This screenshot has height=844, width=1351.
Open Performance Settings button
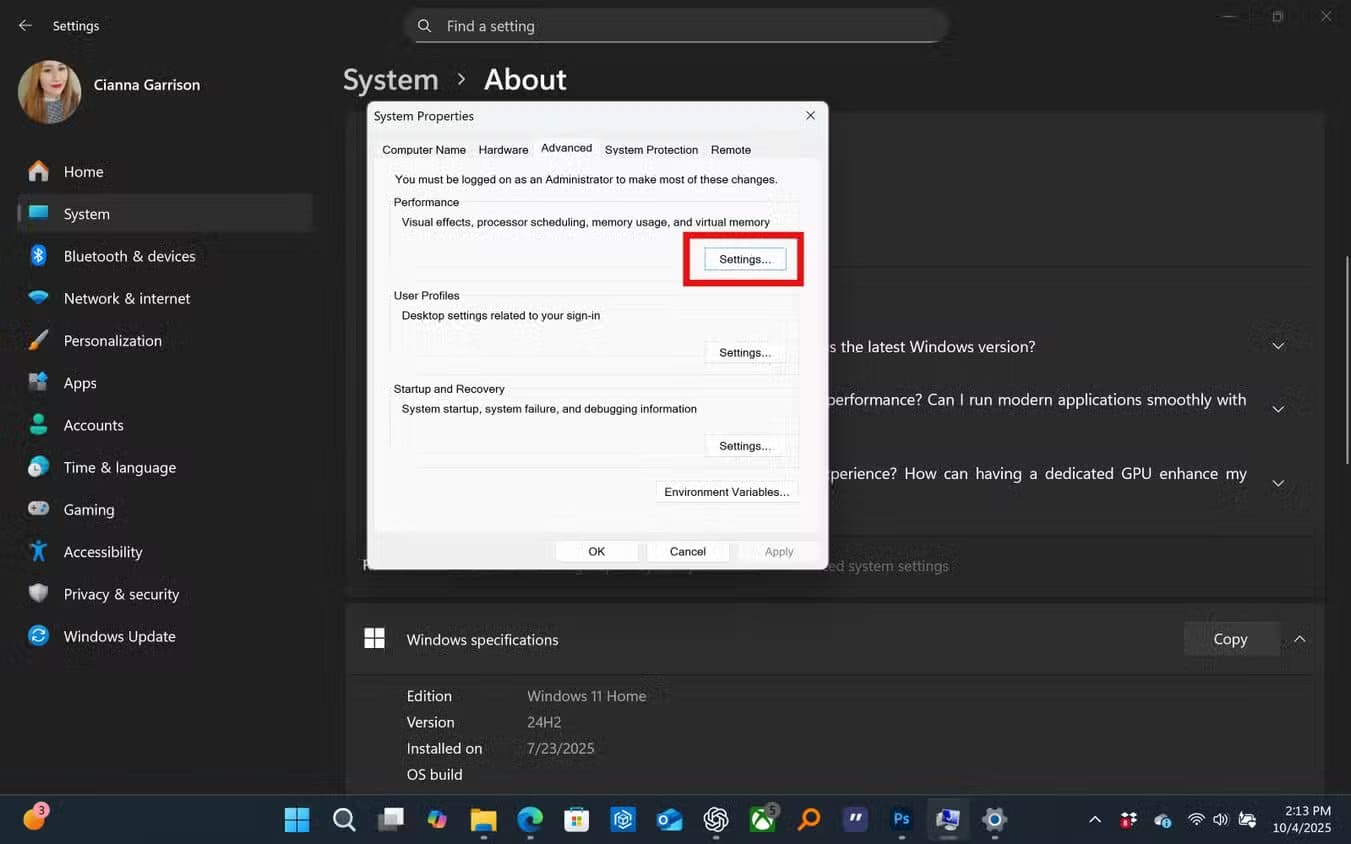(x=745, y=260)
